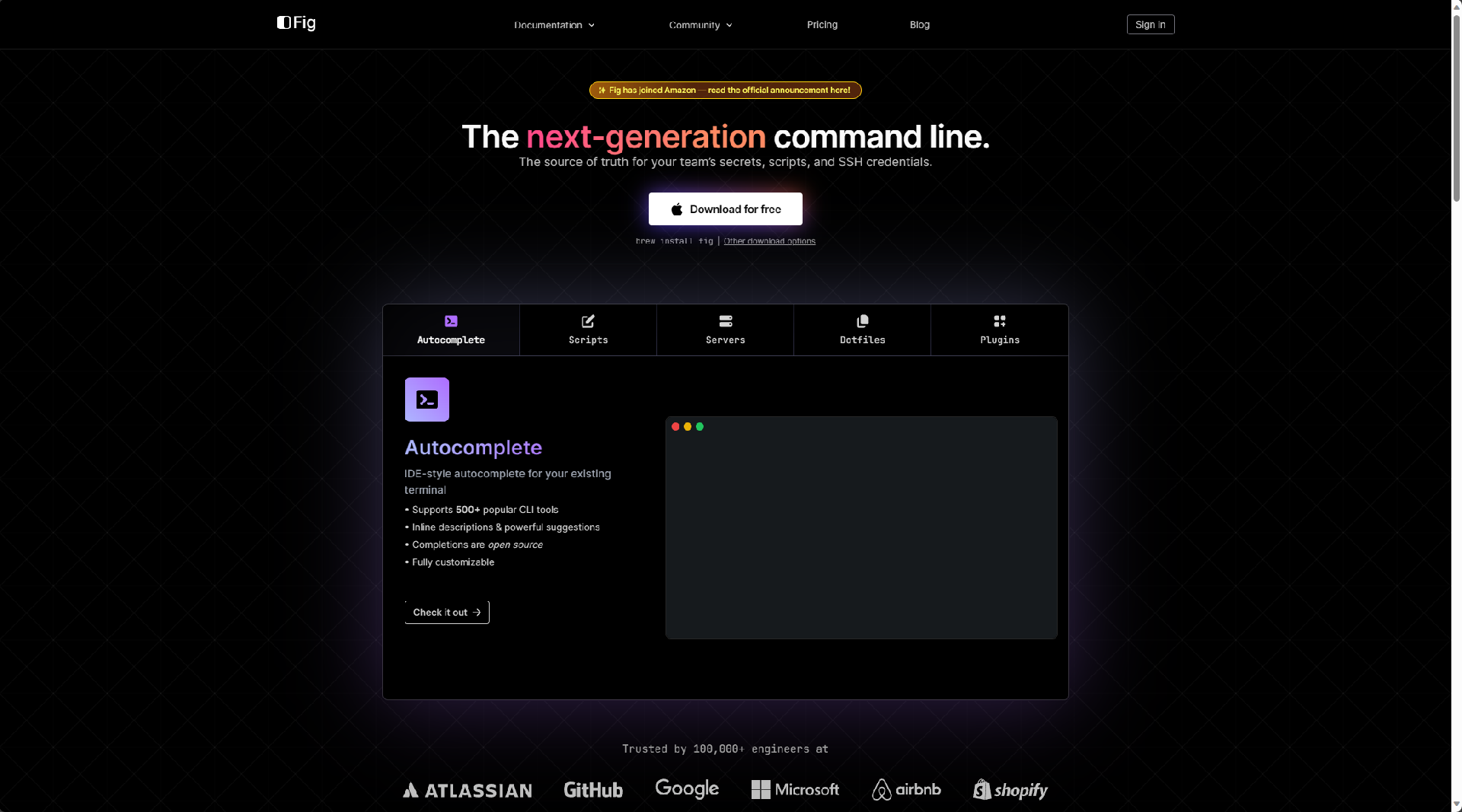Viewport: 1462px width, 812px height.
Task: Click the Sign in button
Action: click(1150, 24)
